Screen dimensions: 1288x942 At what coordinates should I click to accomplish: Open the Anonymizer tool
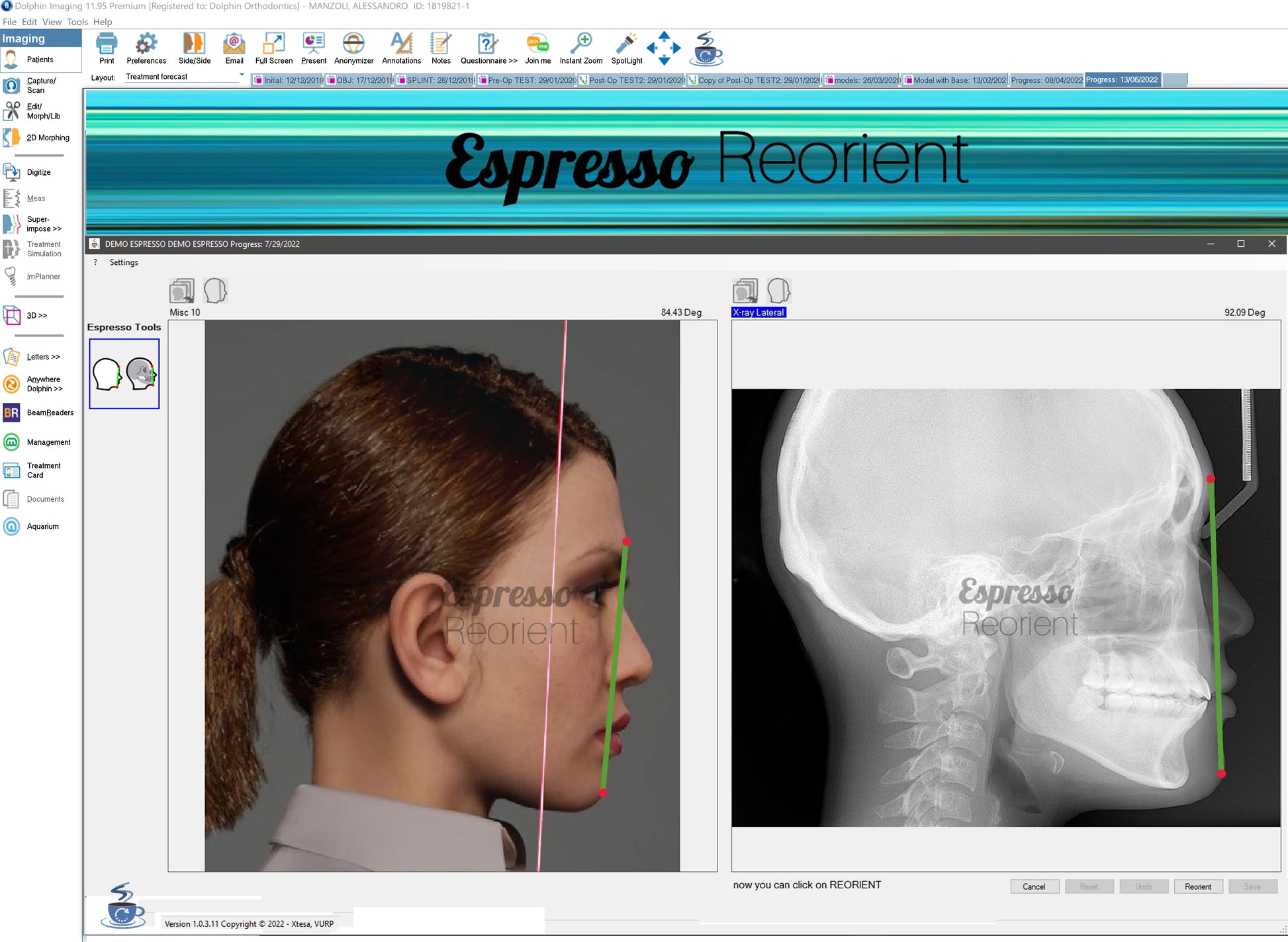pos(353,48)
